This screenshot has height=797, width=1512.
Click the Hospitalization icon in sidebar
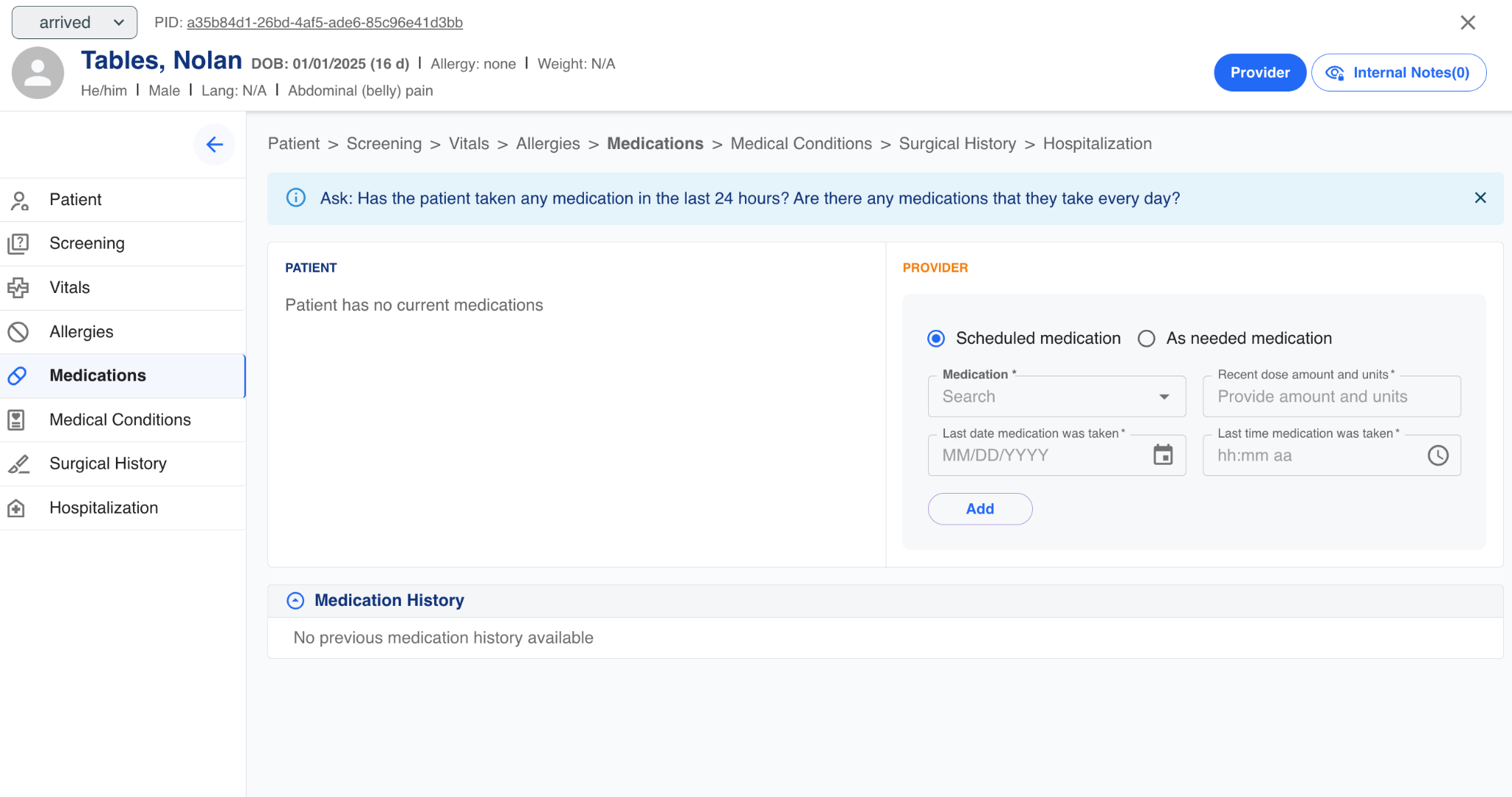point(16,508)
